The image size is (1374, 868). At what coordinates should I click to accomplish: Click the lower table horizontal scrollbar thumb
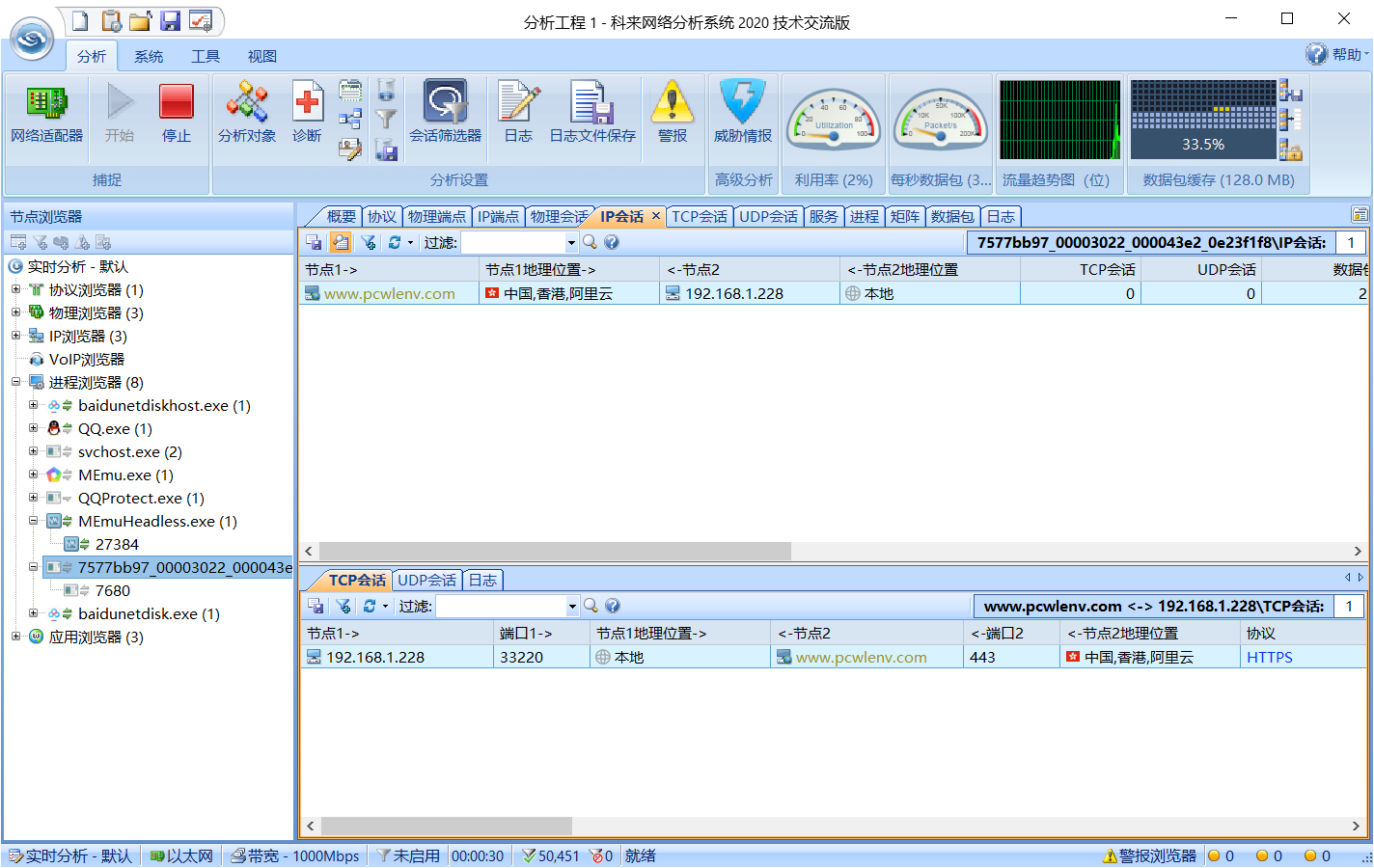pos(446,826)
